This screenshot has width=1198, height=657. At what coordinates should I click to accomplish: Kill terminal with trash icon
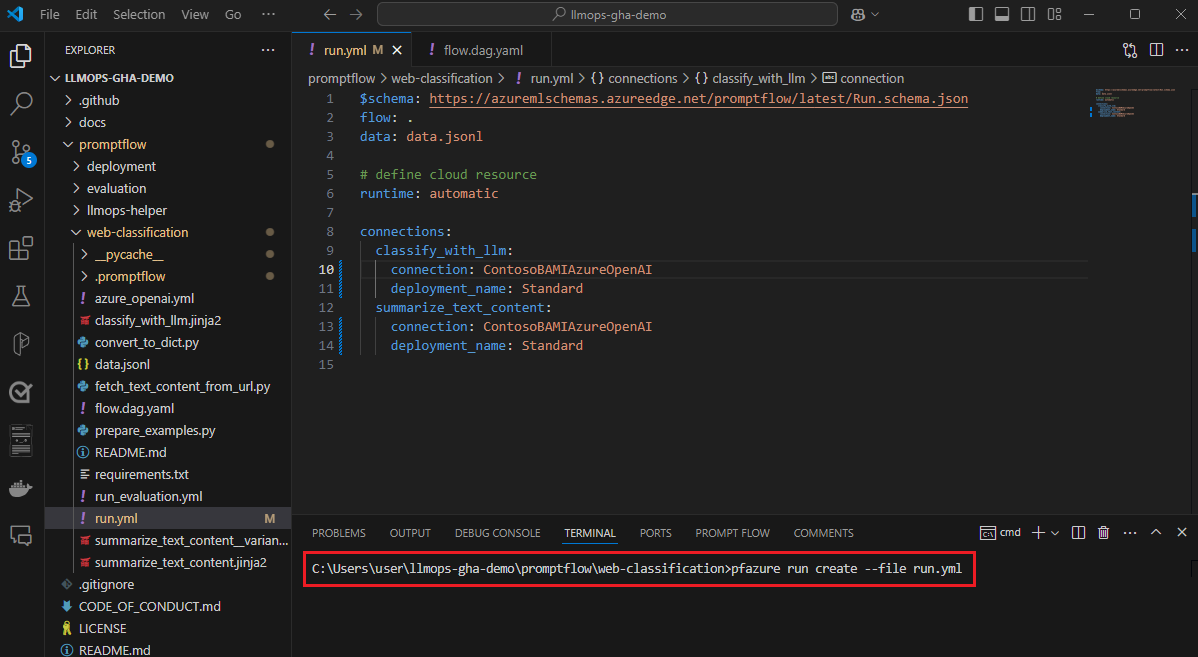[1103, 533]
